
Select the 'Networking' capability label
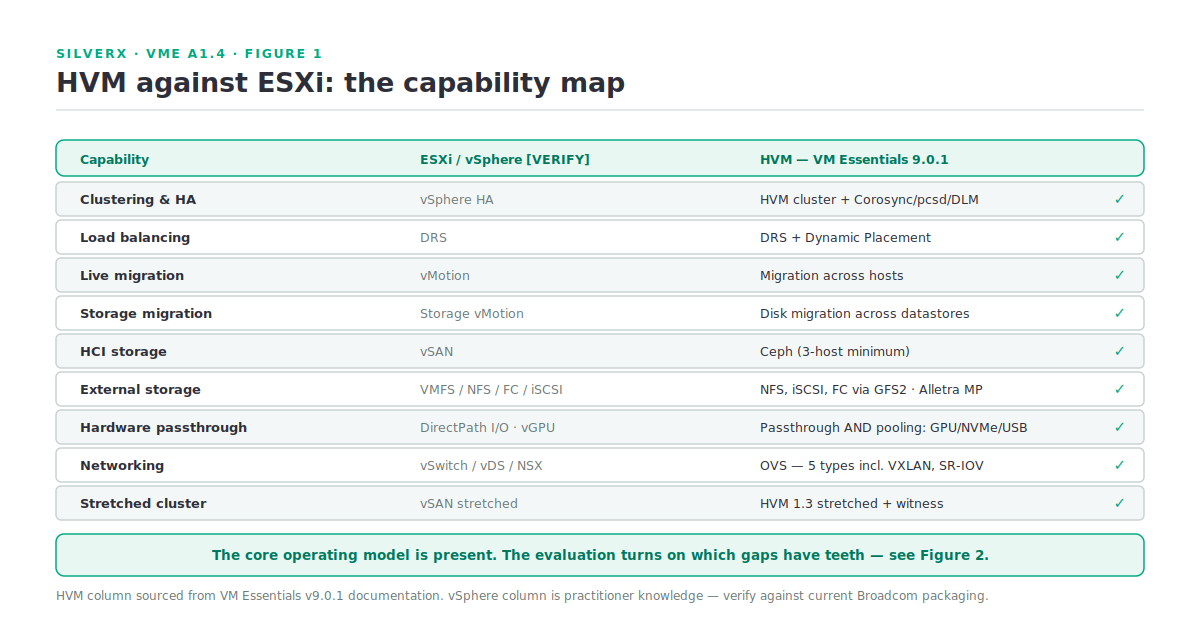(x=122, y=465)
